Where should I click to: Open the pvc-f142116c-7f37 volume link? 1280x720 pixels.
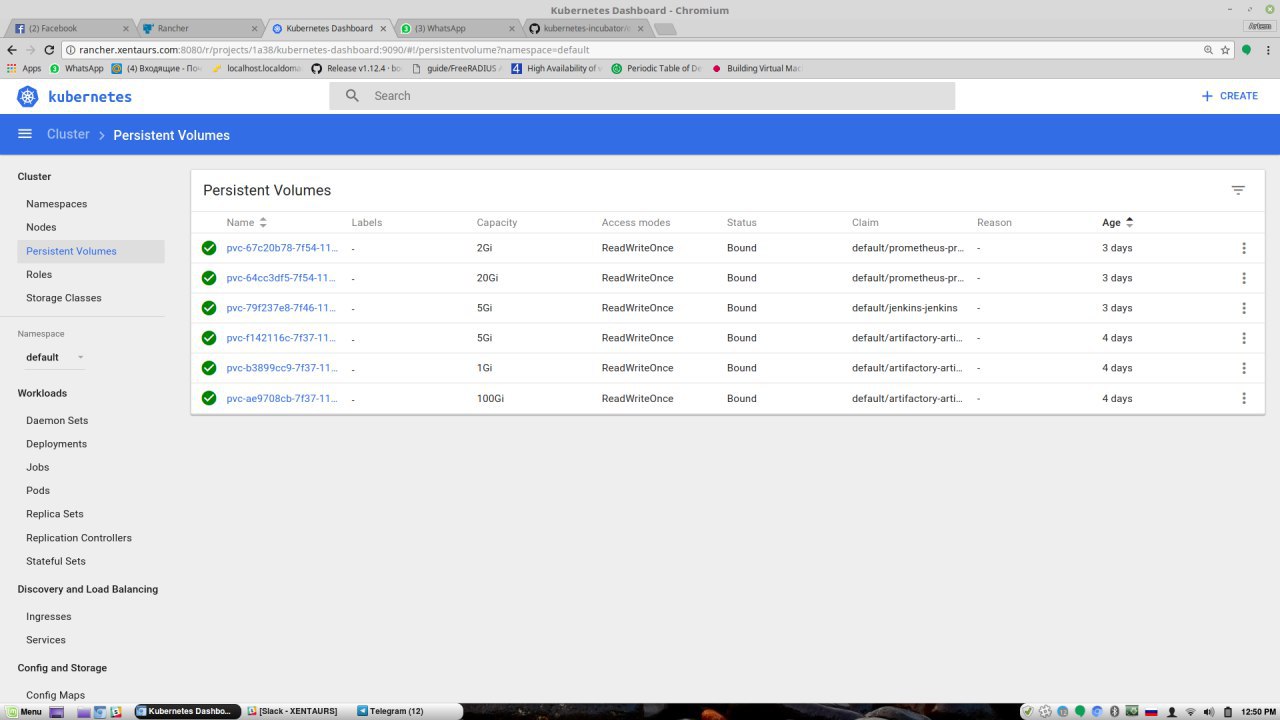pos(282,338)
